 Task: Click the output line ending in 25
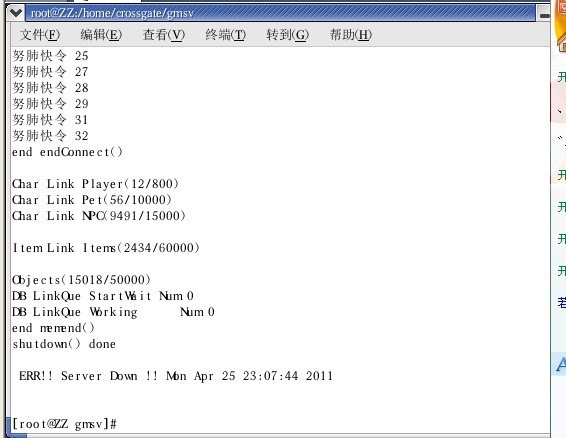[51, 56]
